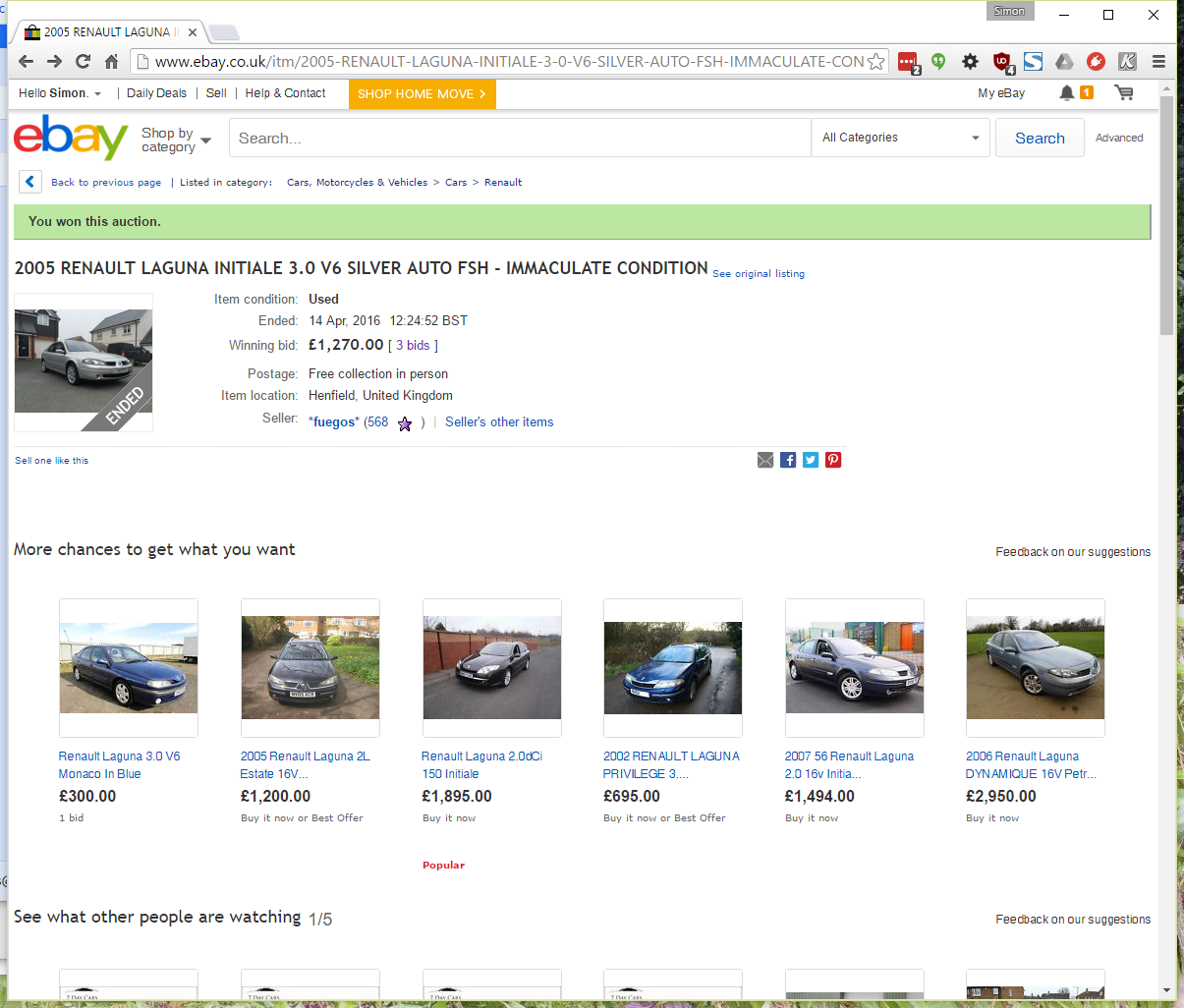The height and width of the screenshot is (1008, 1184).
Task: Open My eBay
Action: point(1001,93)
